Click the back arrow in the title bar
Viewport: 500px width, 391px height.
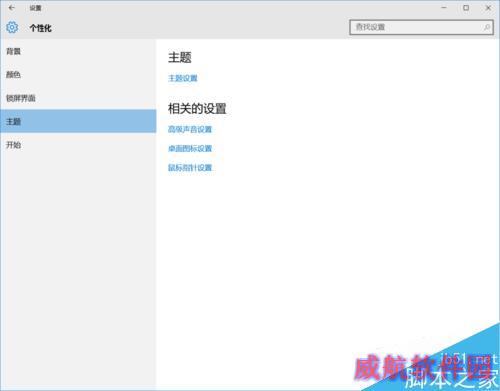(x=12, y=7)
